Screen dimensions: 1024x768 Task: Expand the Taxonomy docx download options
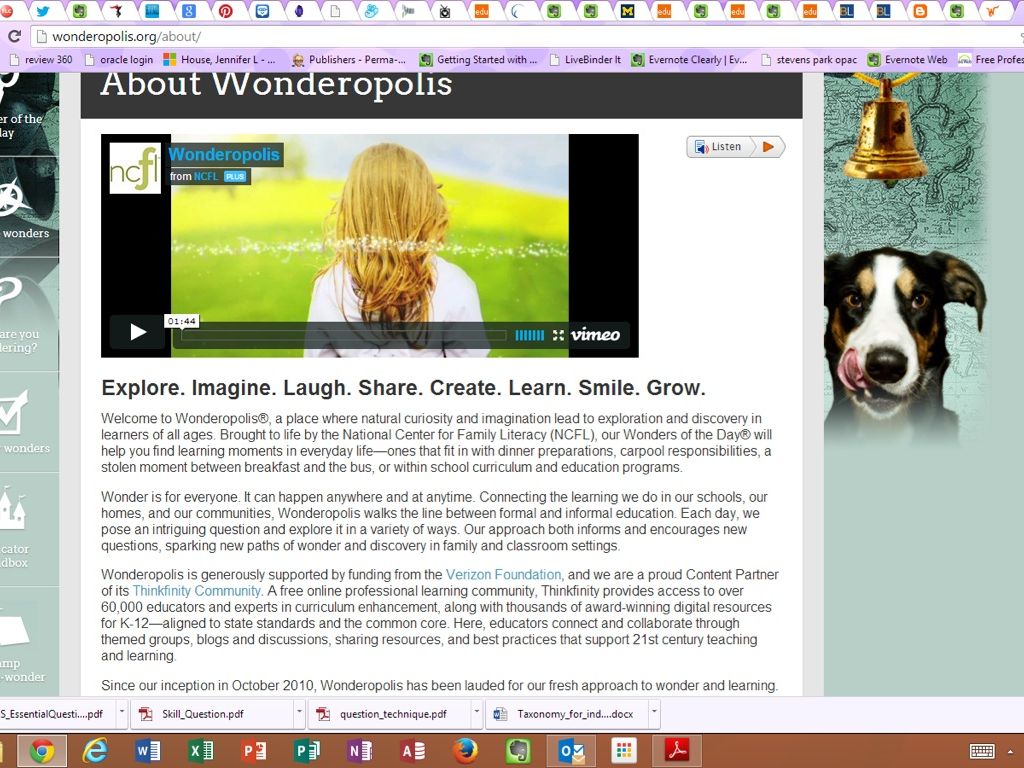(x=654, y=714)
